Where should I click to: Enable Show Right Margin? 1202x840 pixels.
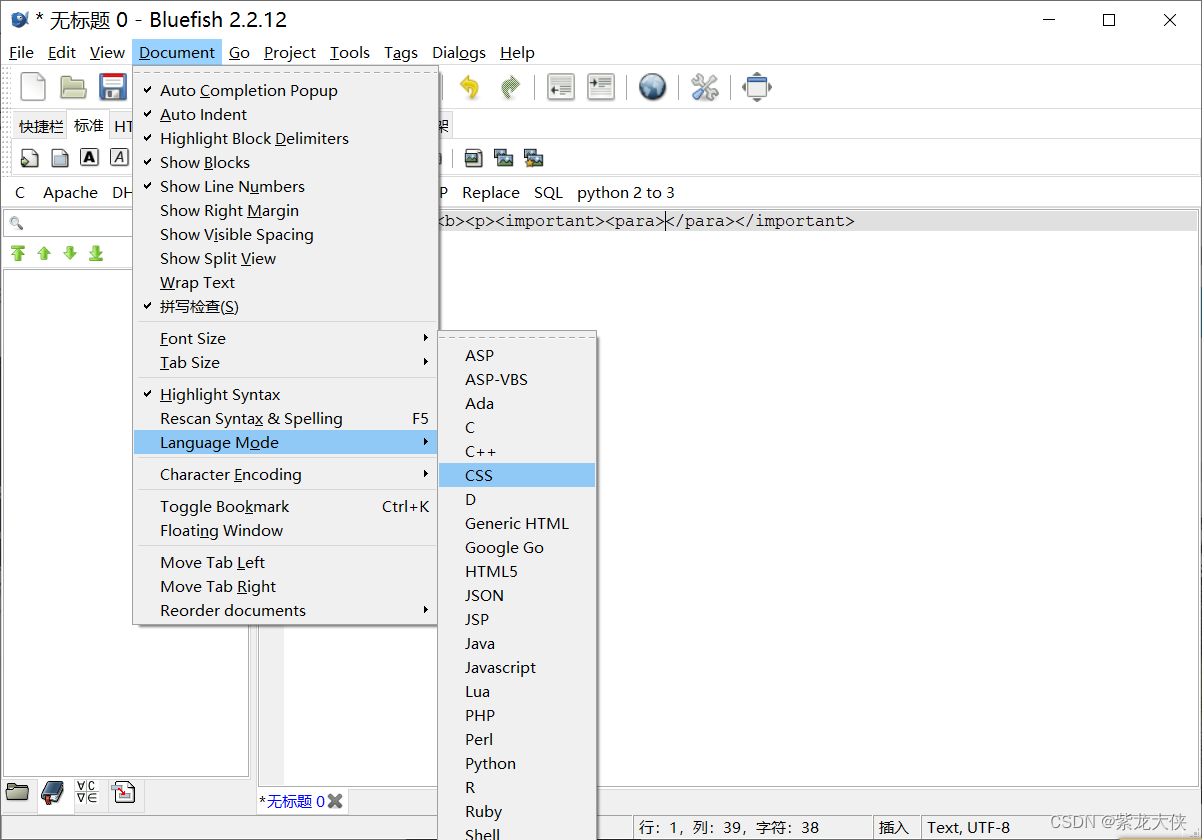(285, 210)
